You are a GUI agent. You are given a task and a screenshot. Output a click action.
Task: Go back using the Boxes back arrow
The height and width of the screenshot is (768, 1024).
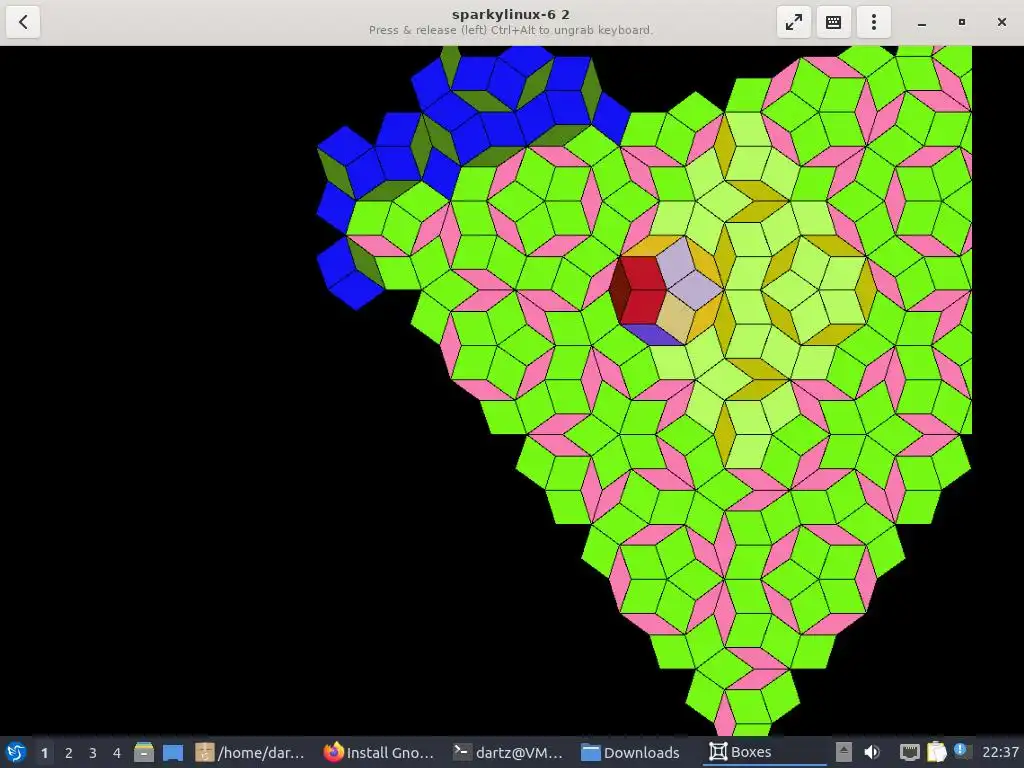[23, 22]
